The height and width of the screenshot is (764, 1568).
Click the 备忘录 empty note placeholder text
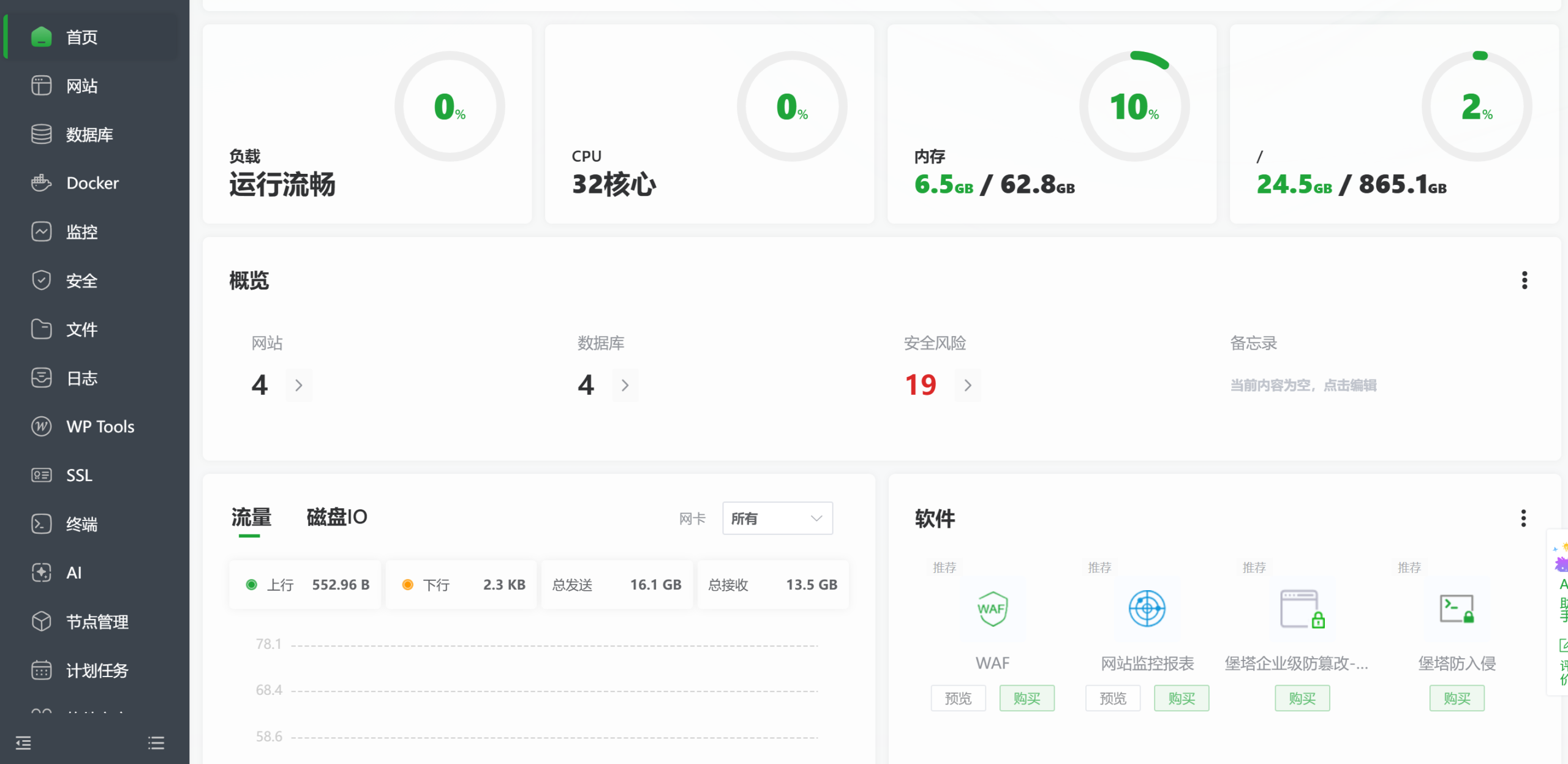[1303, 385]
